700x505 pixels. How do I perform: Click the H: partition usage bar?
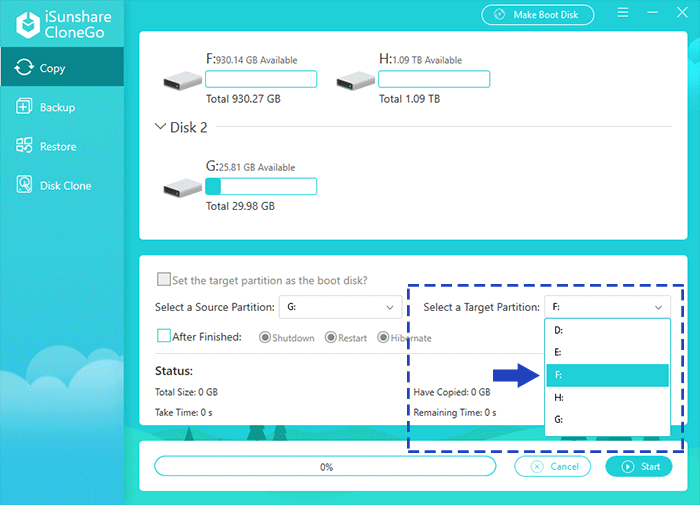pos(434,79)
